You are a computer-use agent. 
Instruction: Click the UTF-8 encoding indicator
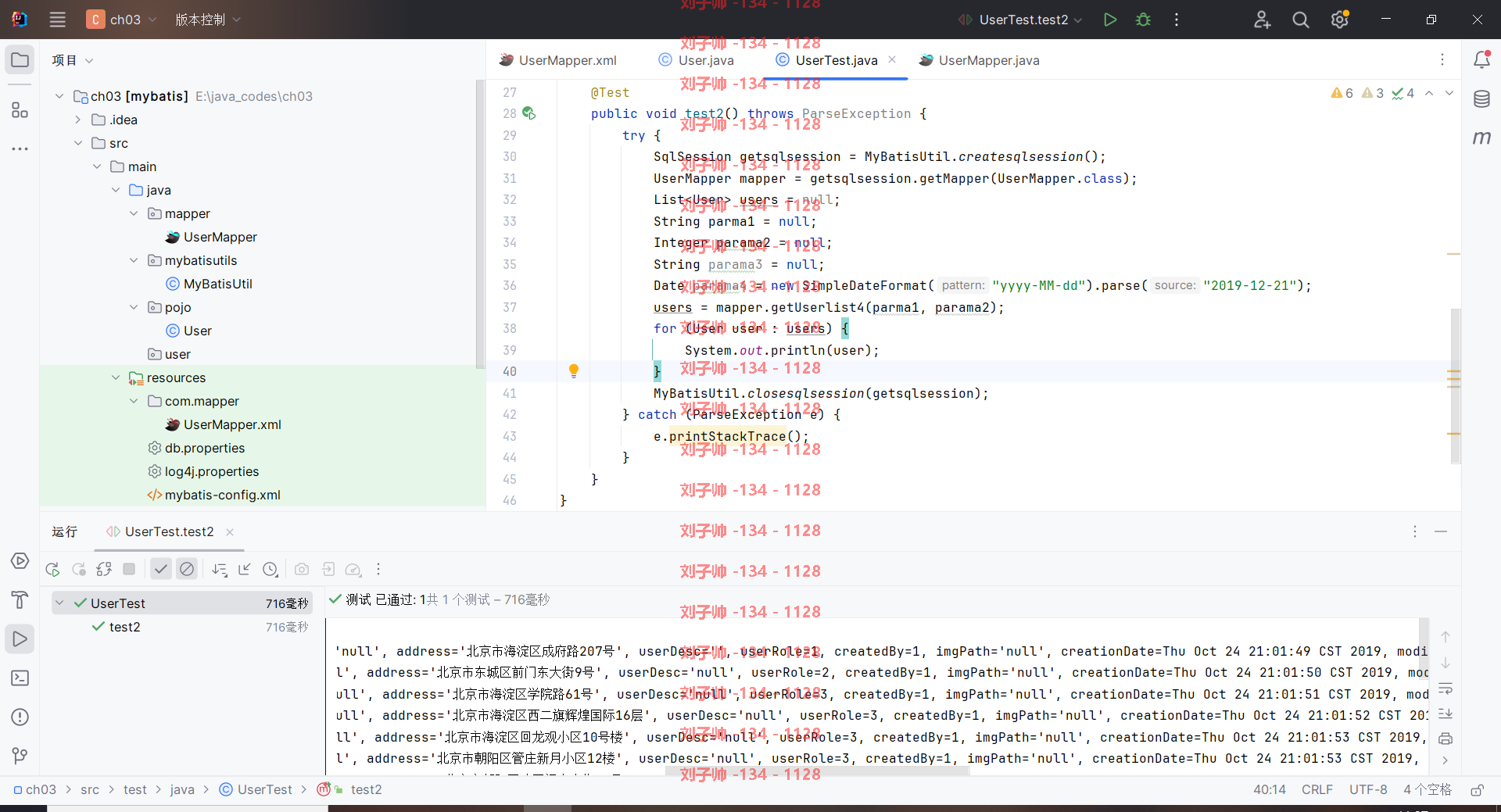pos(1368,790)
